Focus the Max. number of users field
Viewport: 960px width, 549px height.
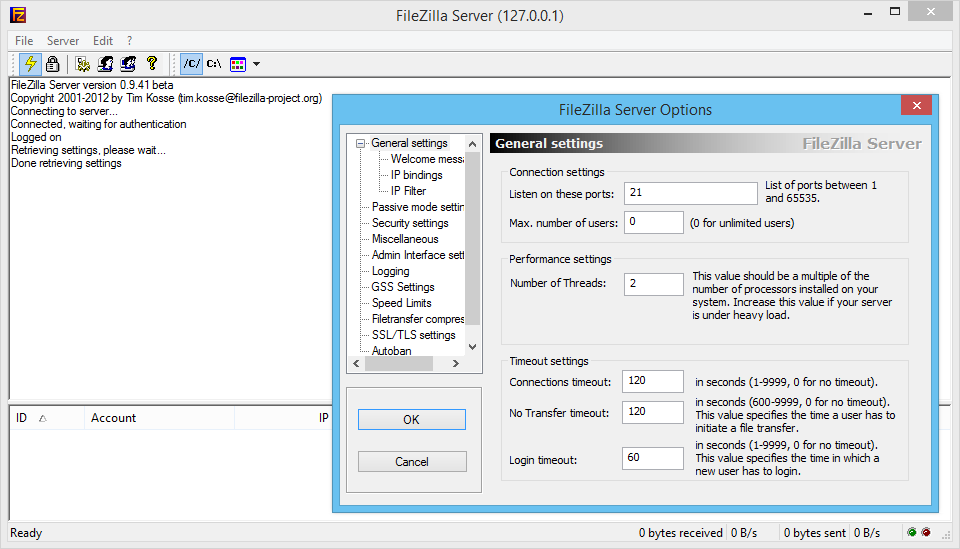tap(653, 222)
